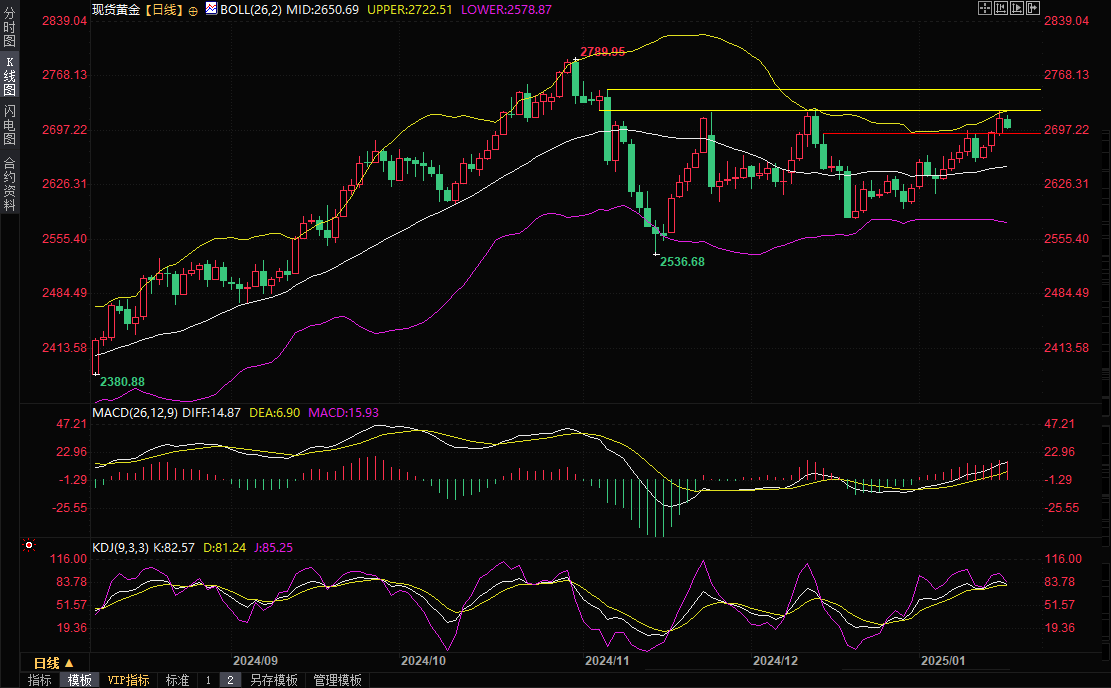The image size is (1111, 688).
Task: Switch to template number 1
Action: point(208,680)
